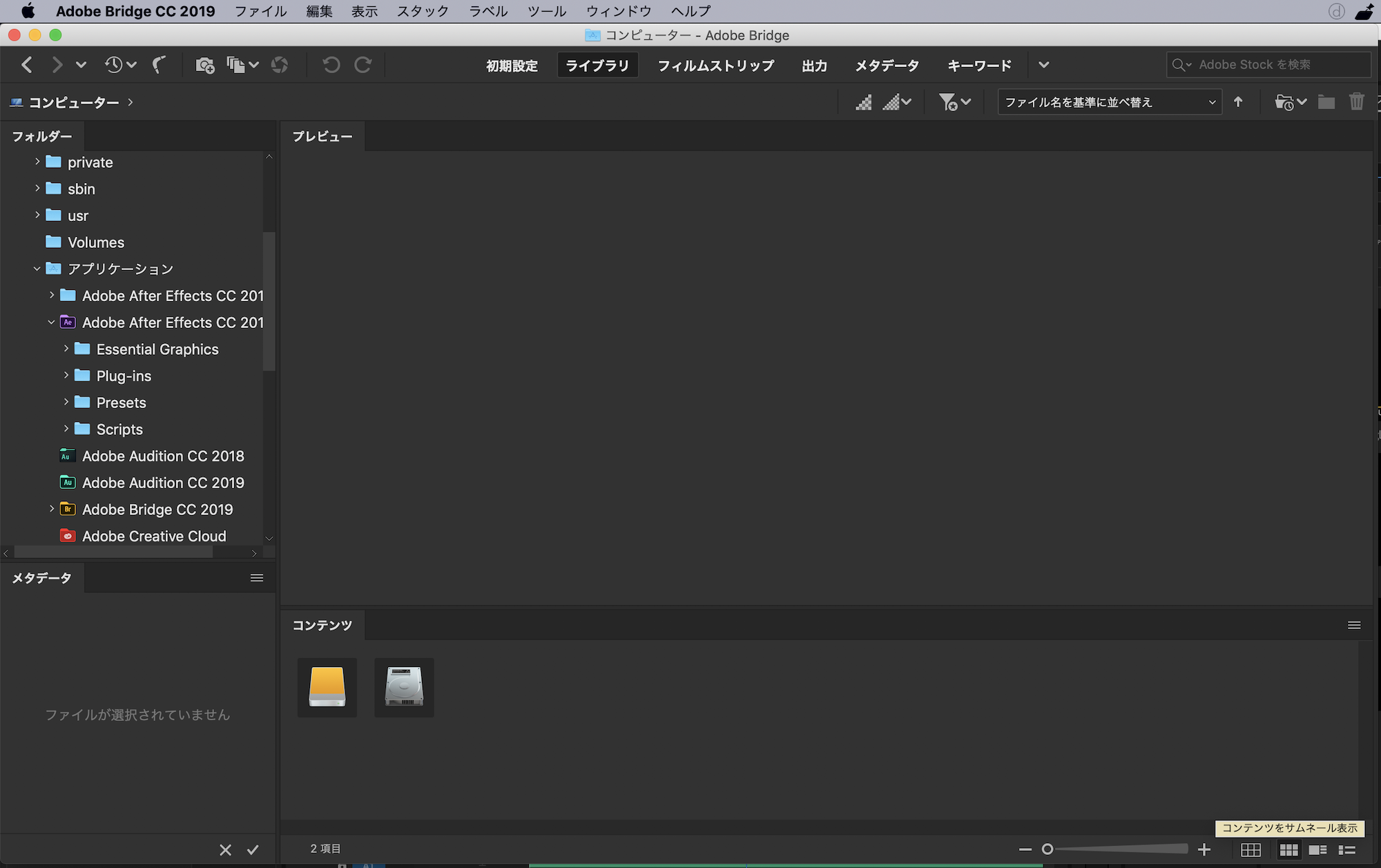
Task: Click the apply metadata checkmark button
Action: tap(253, 850)
